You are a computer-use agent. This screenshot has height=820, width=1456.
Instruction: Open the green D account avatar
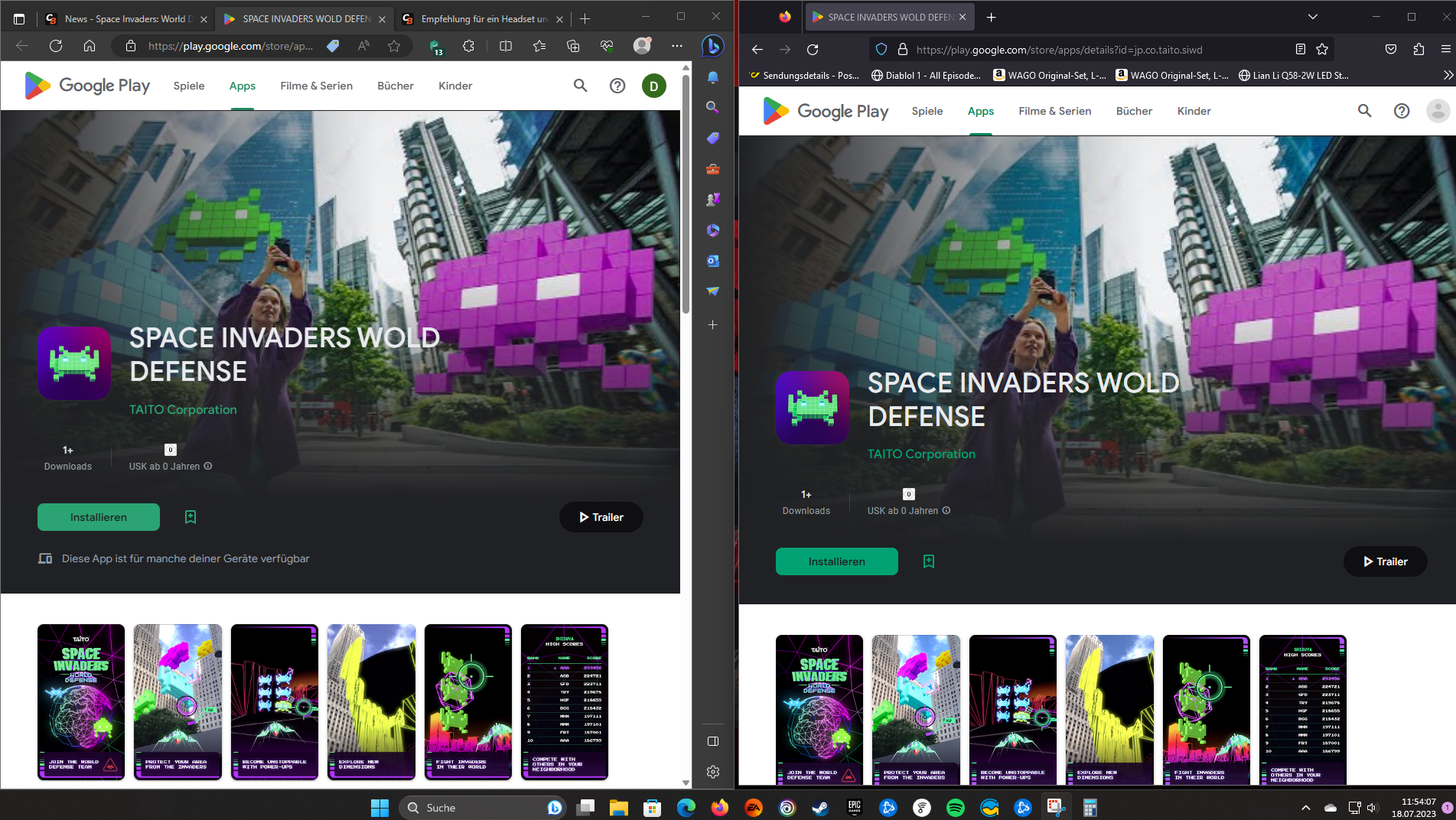point(654,86)
